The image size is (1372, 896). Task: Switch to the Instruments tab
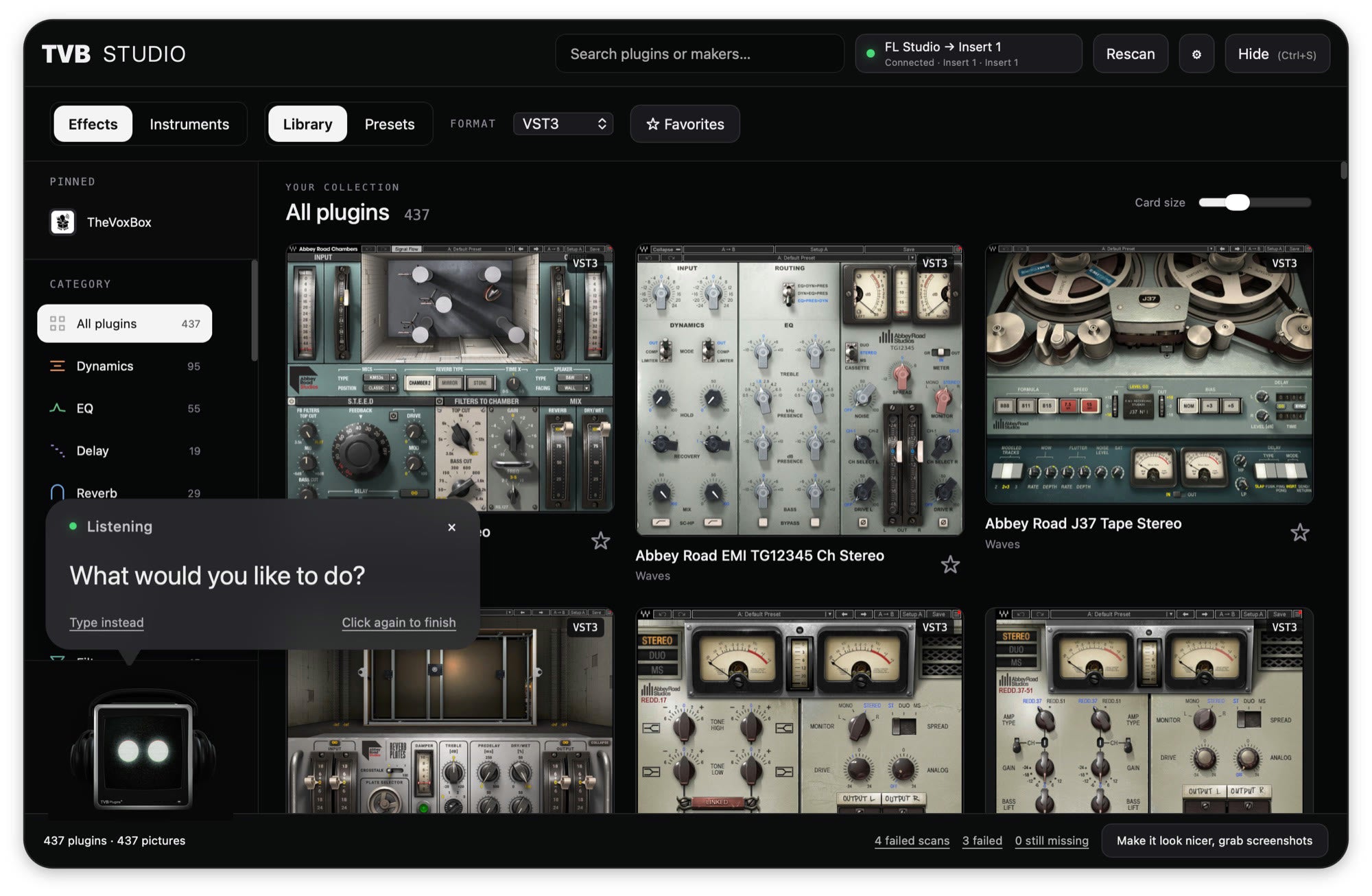pos(189,123)
